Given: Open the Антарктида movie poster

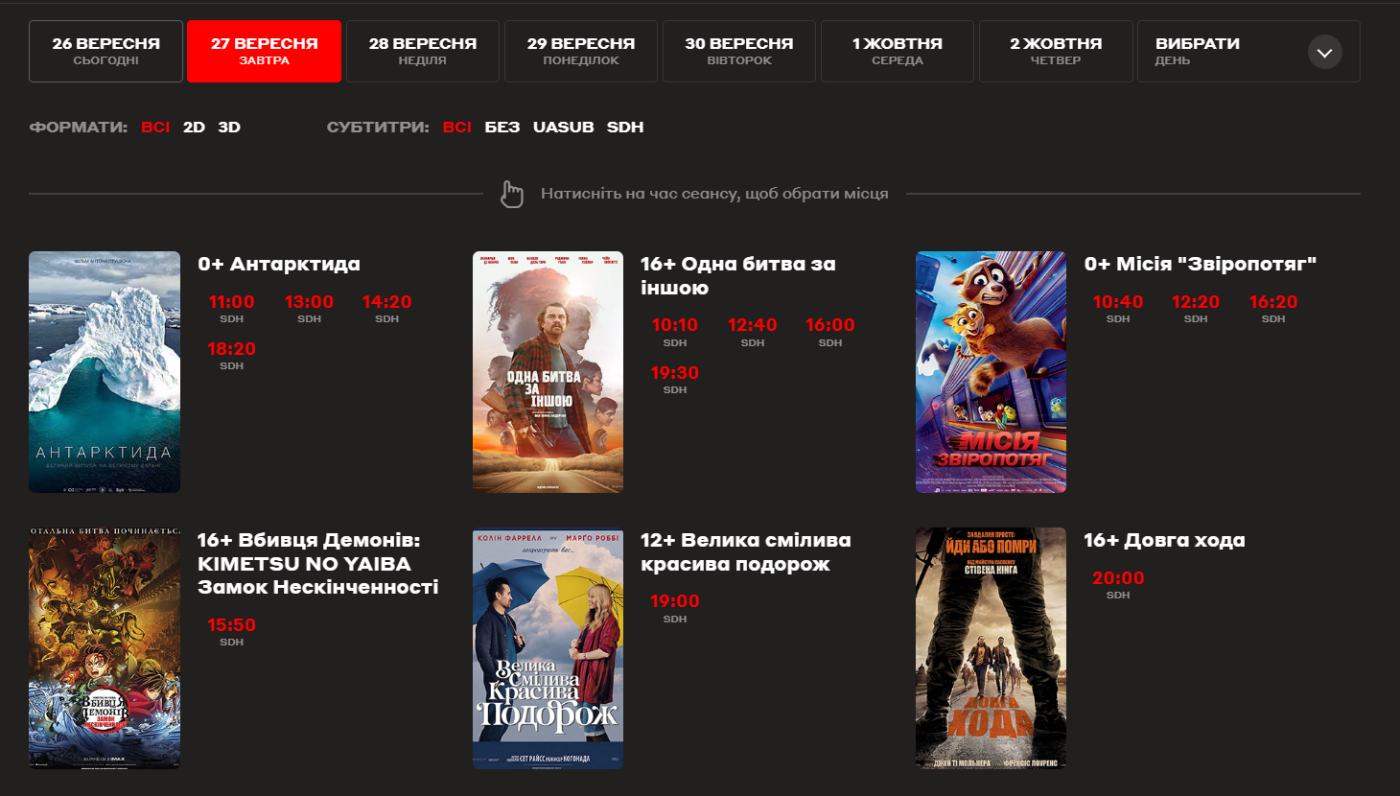Looking at the screenshot, I should click(105, 372).
